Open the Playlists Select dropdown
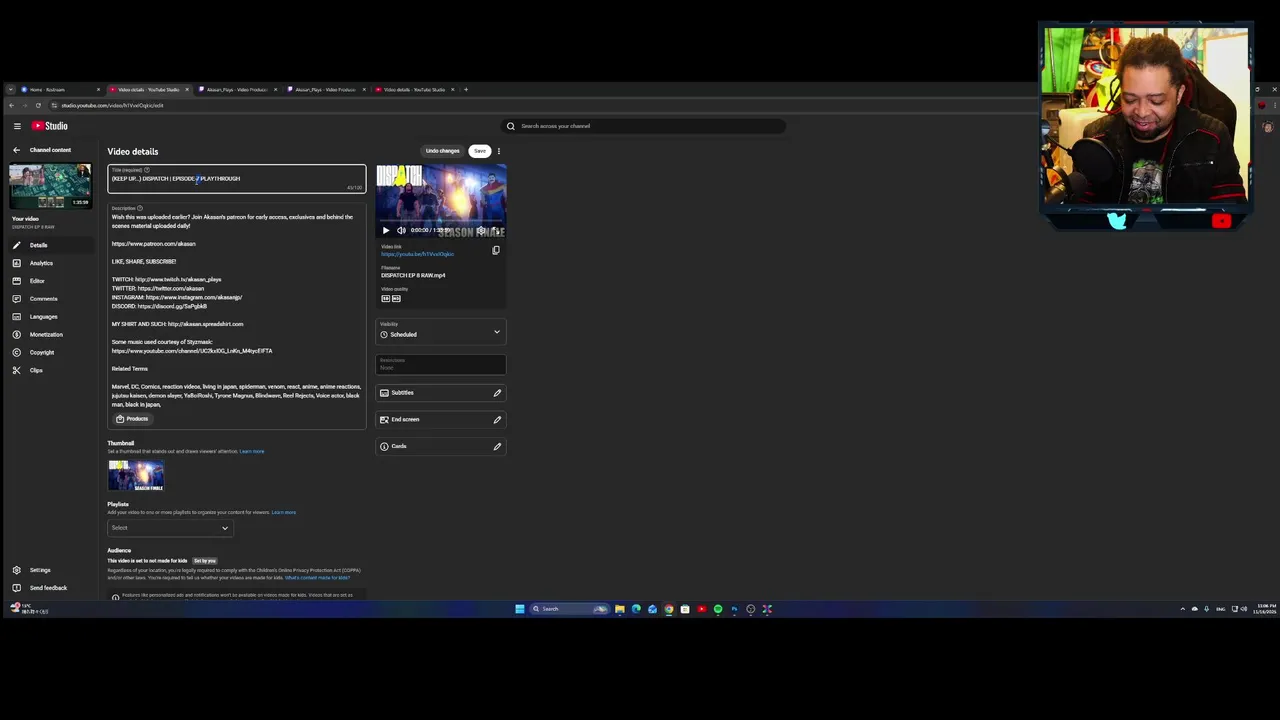Viewport: 1280px width, 720px height. [x=170, y=528]
